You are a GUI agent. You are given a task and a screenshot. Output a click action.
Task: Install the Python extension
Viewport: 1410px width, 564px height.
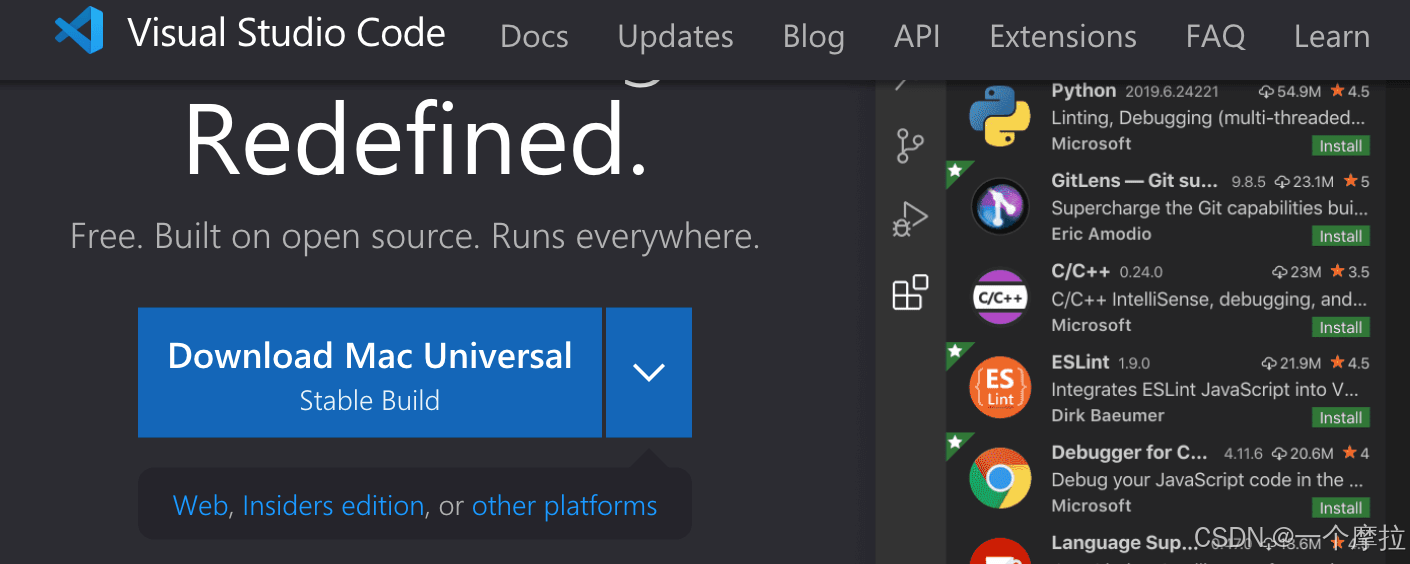[x=1340, y=146]
